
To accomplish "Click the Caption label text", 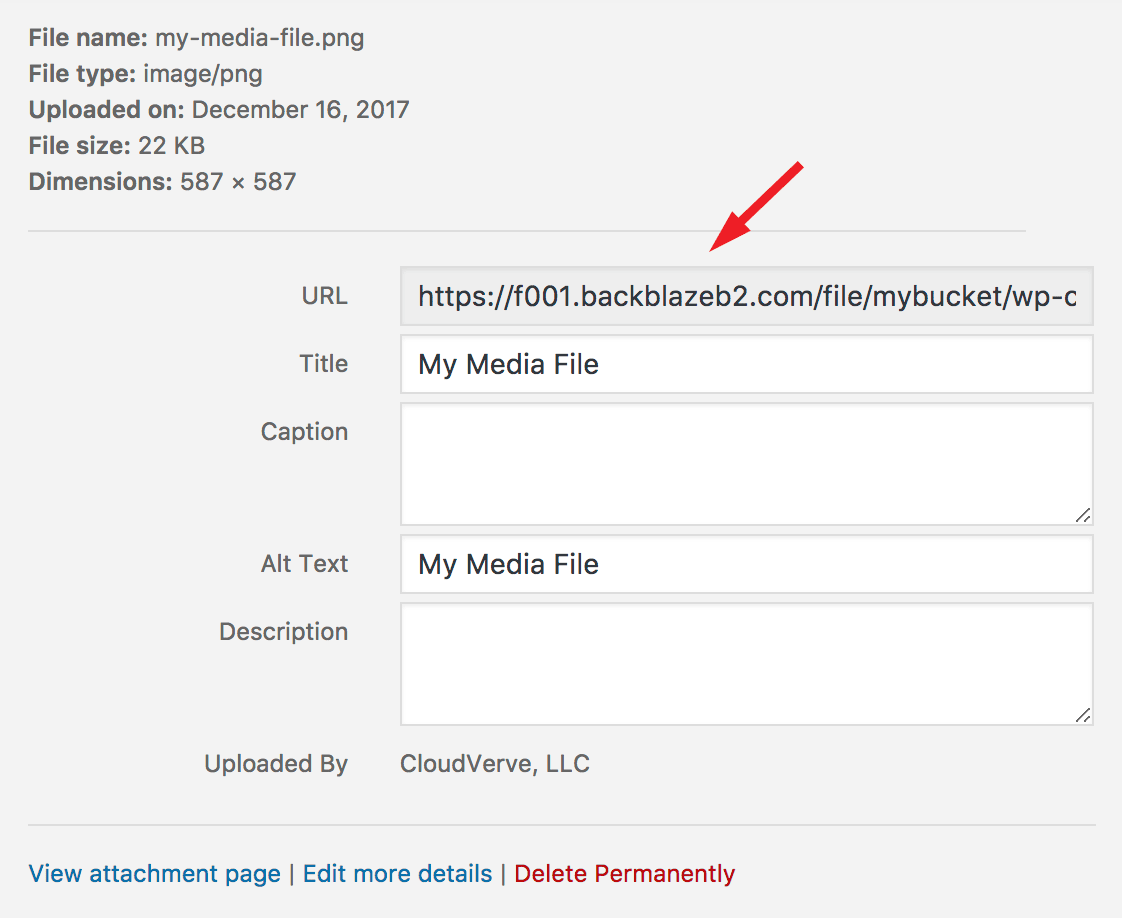I will click(304, 431).
